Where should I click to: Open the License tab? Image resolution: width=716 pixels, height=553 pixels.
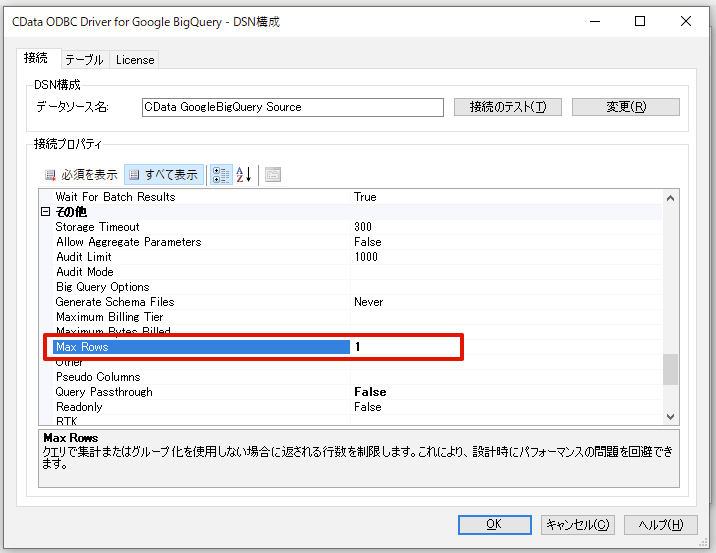point(135,59)
